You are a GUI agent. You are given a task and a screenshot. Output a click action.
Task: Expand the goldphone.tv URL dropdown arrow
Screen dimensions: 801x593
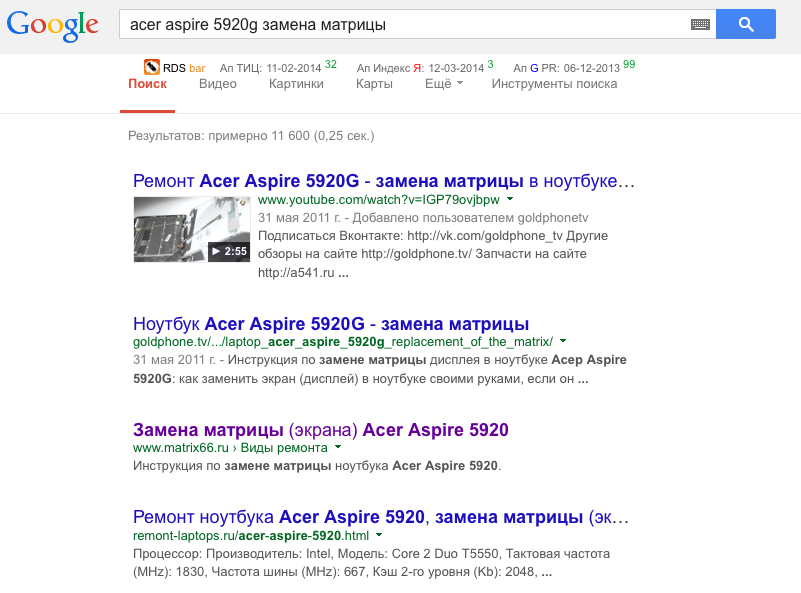[563, 341]
